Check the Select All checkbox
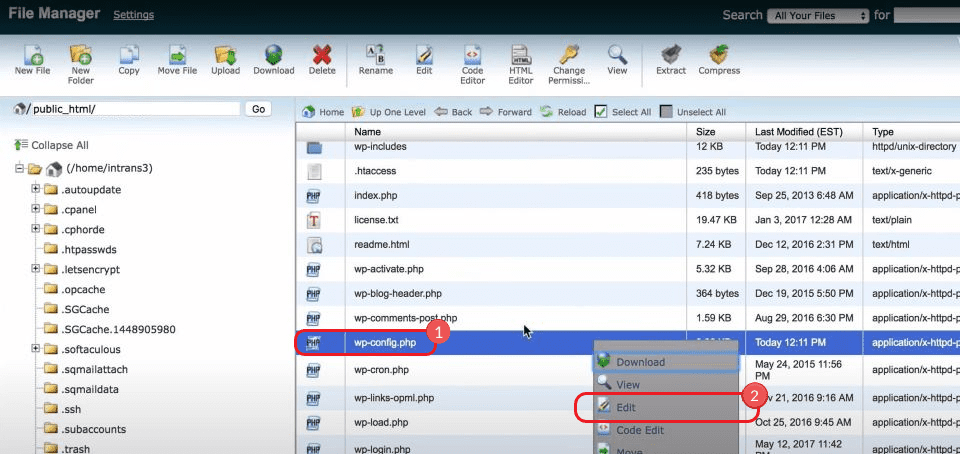The height and width of the screenshot is (454, 960). click(x=601, y=112)
